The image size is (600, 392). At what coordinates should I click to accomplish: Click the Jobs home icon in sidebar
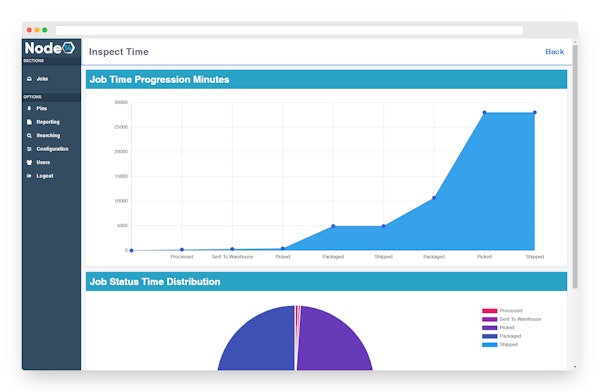coord(29,79)
